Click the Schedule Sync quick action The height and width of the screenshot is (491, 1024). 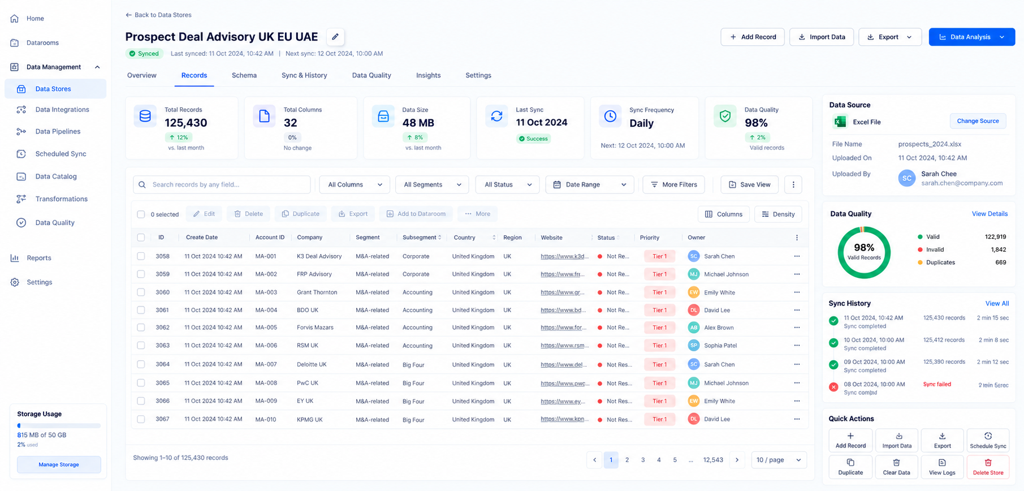(987, 440)
